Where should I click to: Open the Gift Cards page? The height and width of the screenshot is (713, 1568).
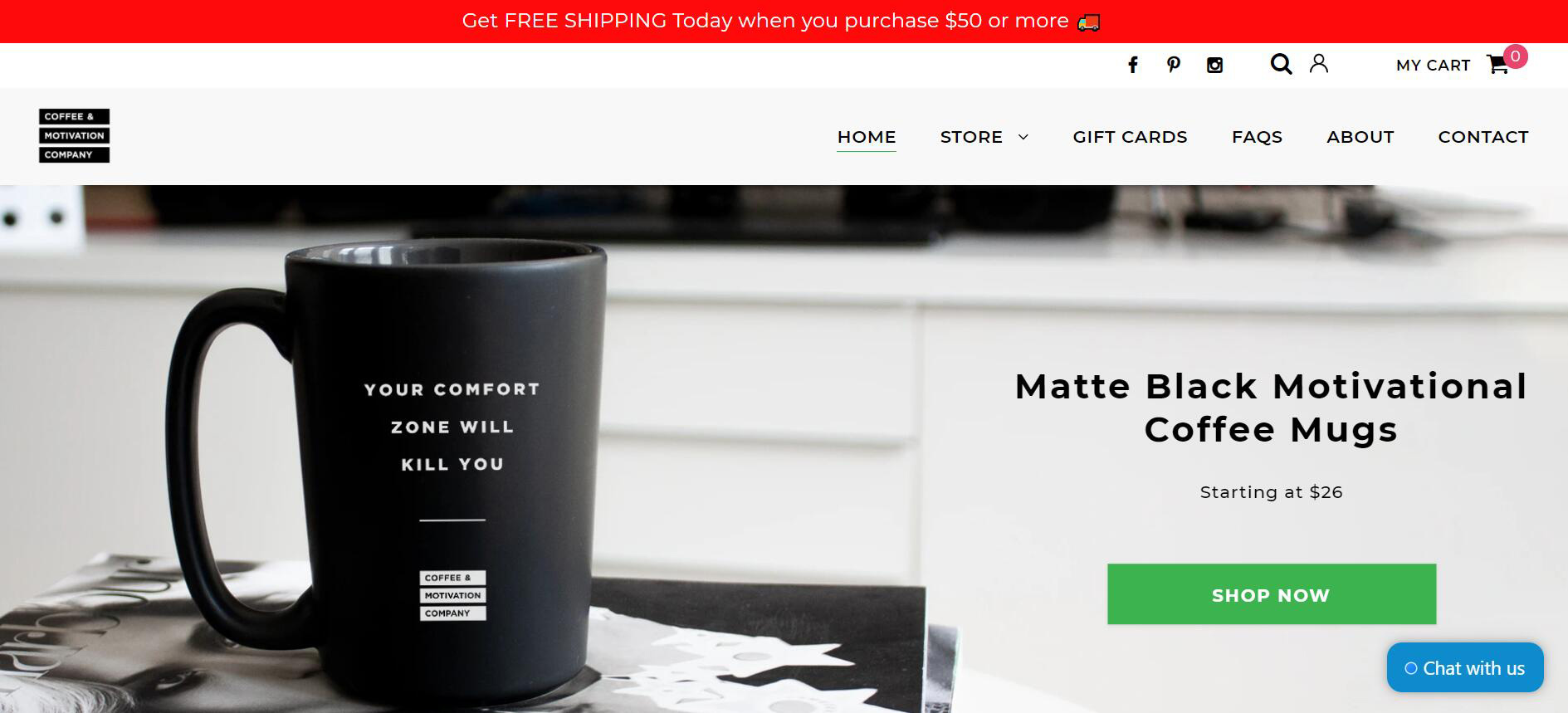pyautogui.click(x=1130, y=137)
